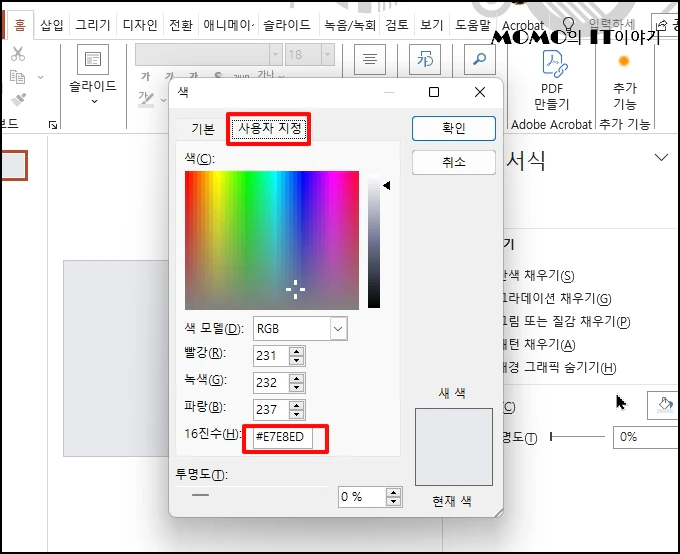
Task: Click the format pane transparency slider
Action: (577, 436)
